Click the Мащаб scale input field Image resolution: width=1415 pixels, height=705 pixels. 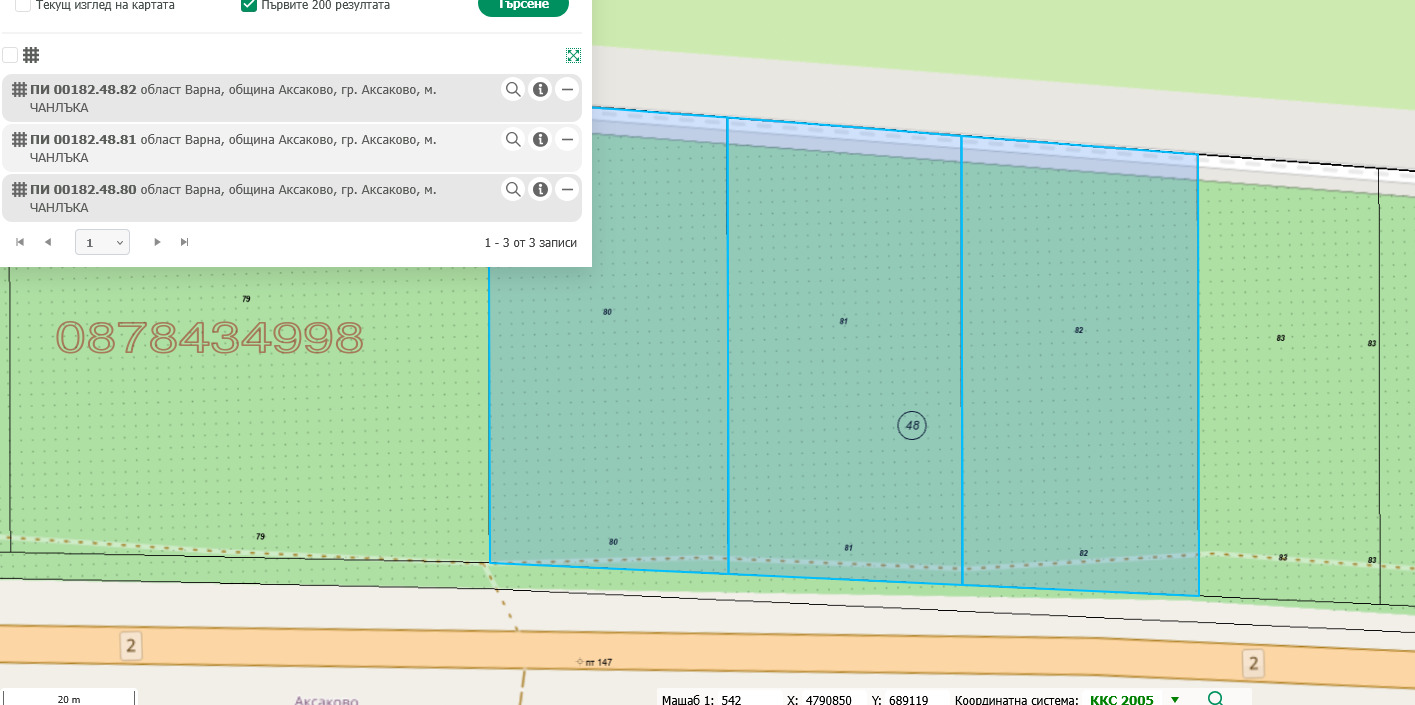(743, 699)
